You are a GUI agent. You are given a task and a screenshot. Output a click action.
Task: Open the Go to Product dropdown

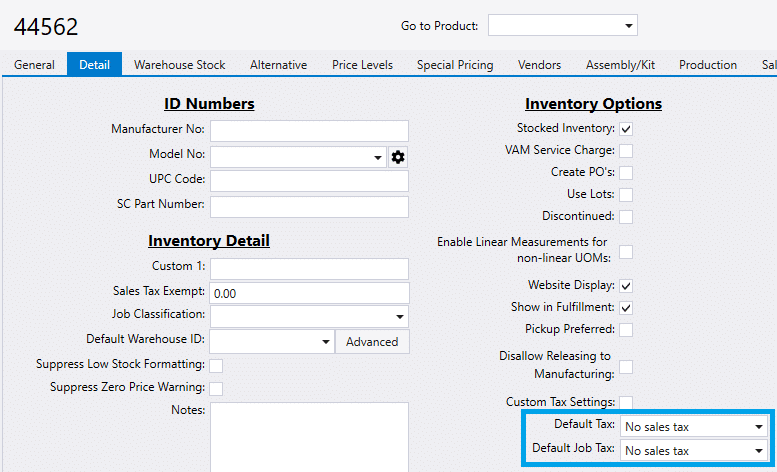tap(562, 25)
